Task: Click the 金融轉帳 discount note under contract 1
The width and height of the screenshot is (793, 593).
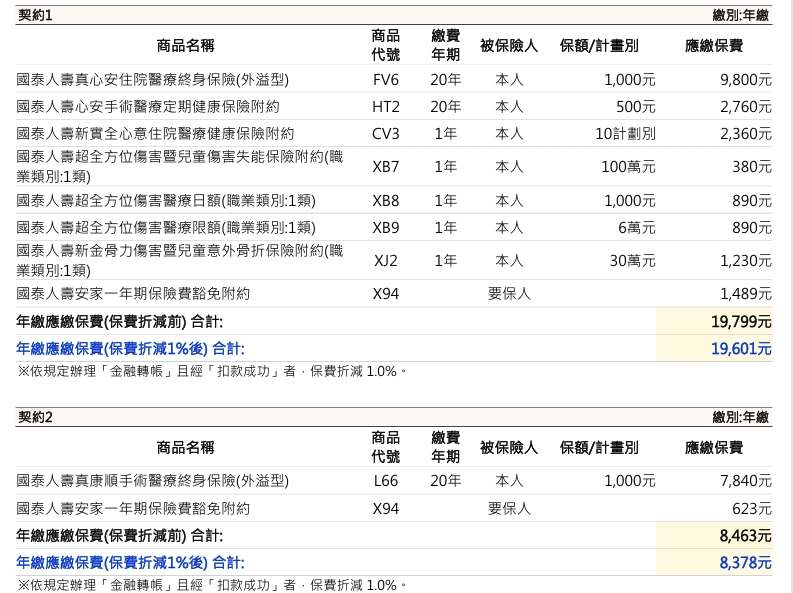Action: (x=211, y=372)
